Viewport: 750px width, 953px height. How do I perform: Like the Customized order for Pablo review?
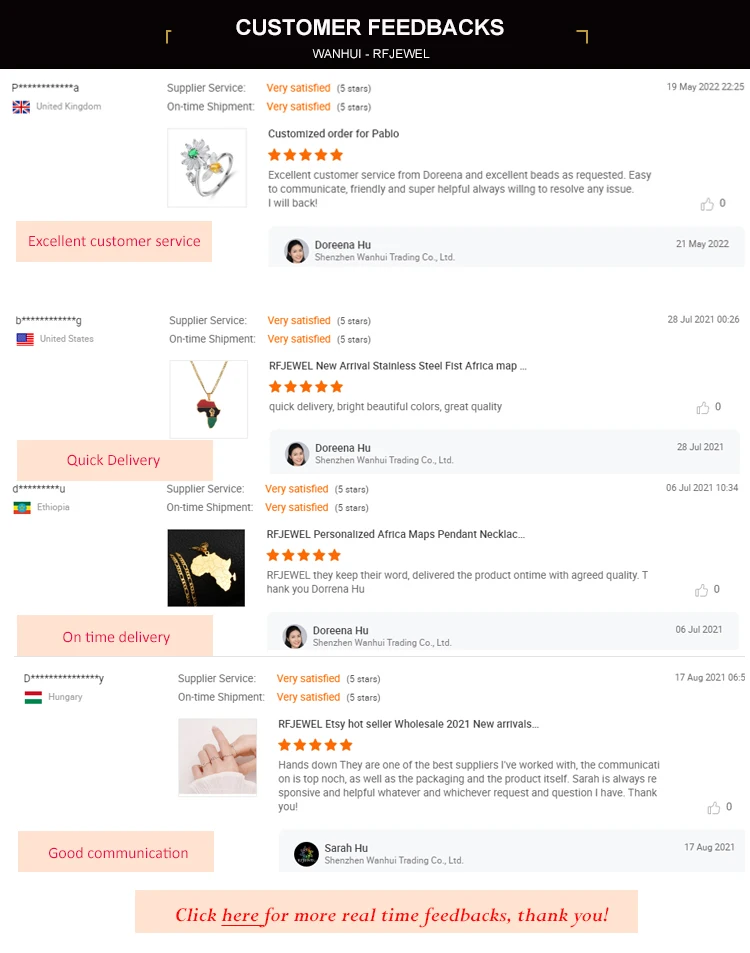707,204
